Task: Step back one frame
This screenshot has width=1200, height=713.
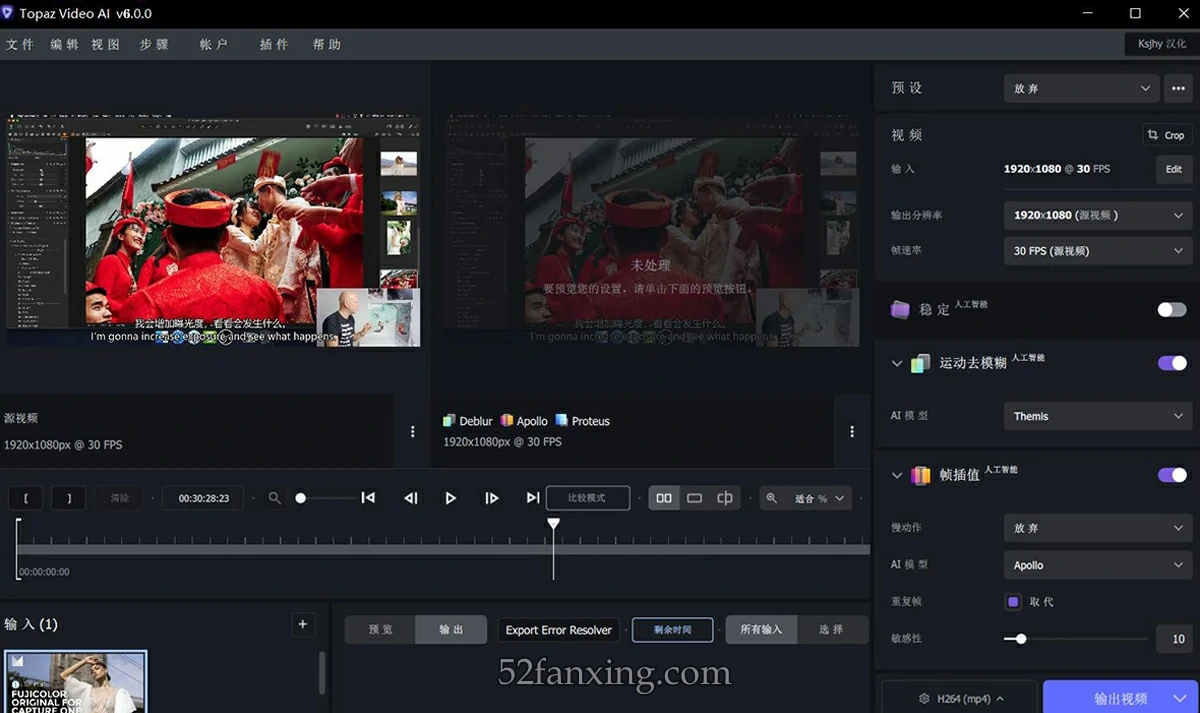Action: tap(410, 498)
